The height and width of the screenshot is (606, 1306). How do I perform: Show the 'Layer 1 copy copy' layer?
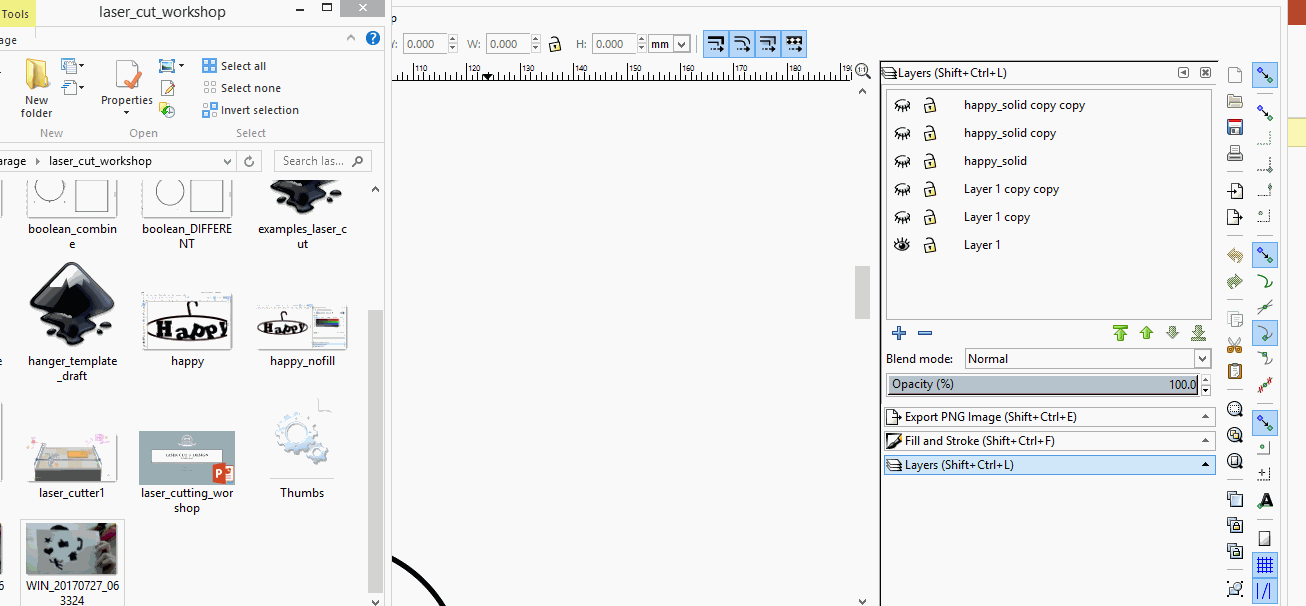[902, 189]
